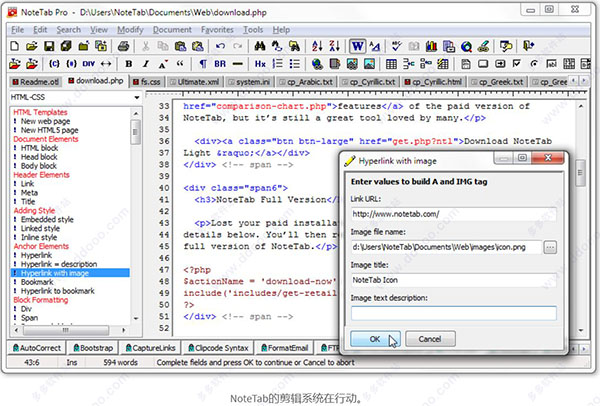This screenshot has height=406, width=600.
Task: Cancel the Hyperlink with image dialog
Action: (430, 339)
